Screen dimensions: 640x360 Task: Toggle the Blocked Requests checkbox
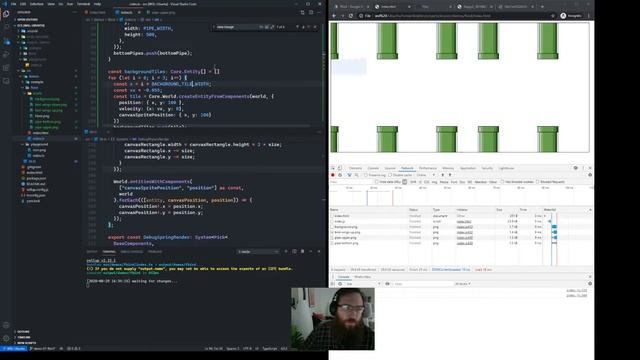(538, 182)
